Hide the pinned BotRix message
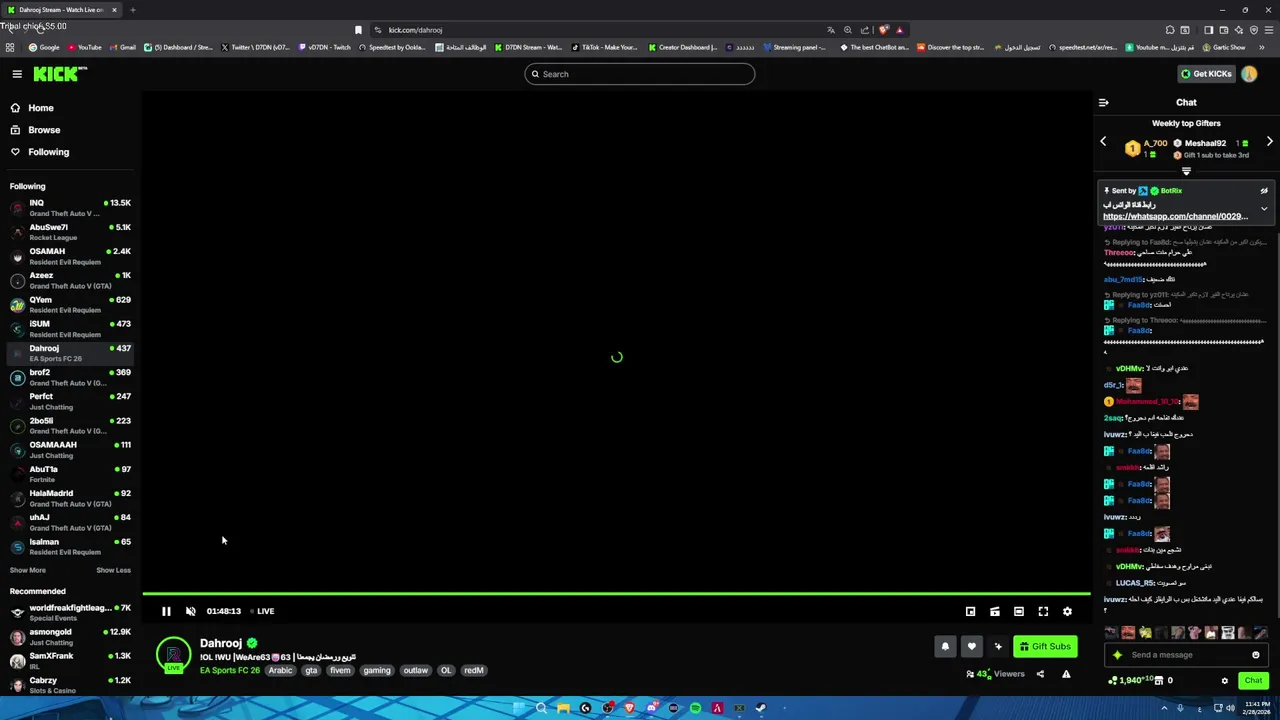Image resolution: width=1280 pixels, height=720 pixels. 1264,191
